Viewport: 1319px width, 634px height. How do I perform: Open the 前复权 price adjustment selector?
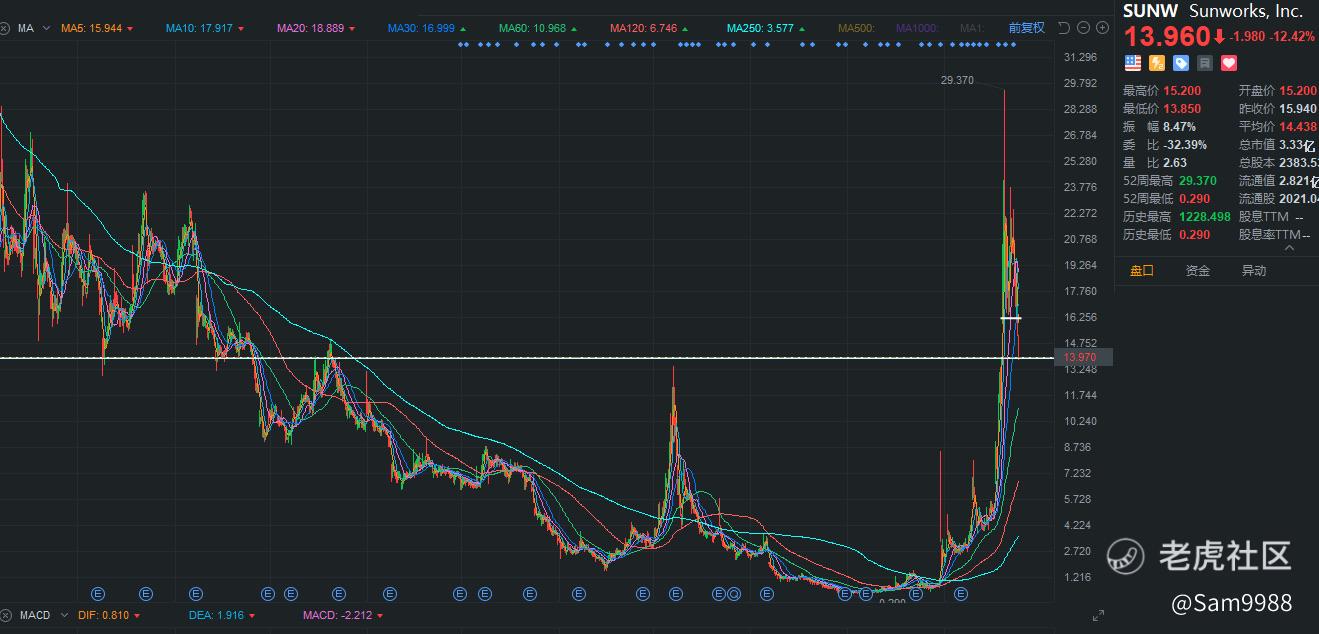(x=1027, y=28)
